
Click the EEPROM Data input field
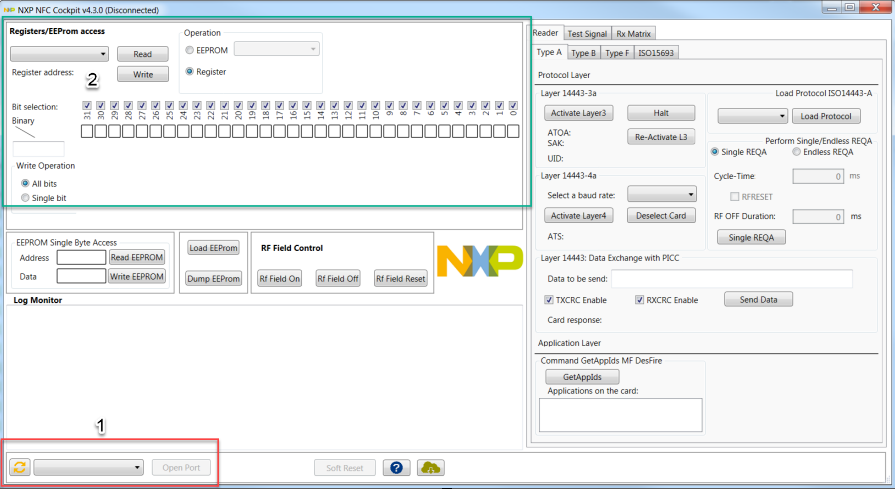coord(81,276)
